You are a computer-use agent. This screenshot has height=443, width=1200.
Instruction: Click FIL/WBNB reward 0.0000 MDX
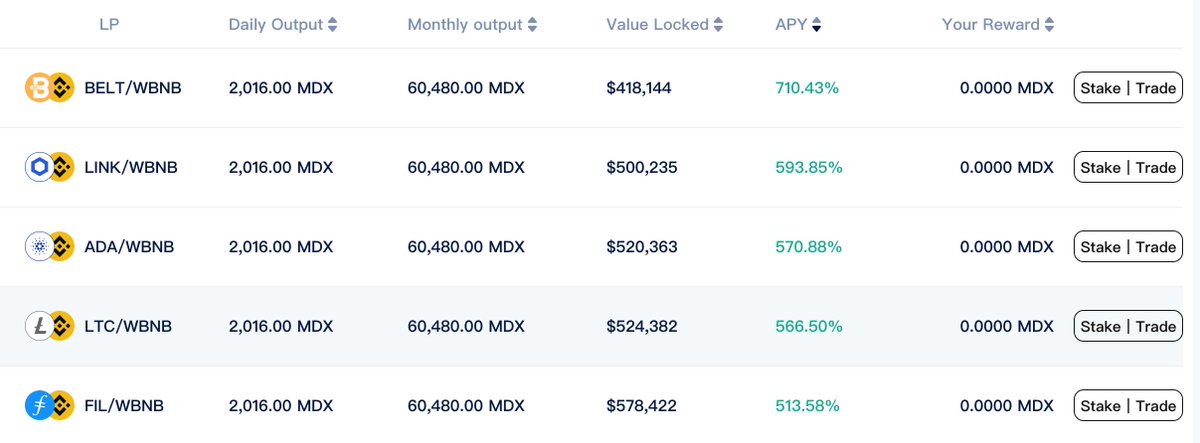tap(1007, 406)
